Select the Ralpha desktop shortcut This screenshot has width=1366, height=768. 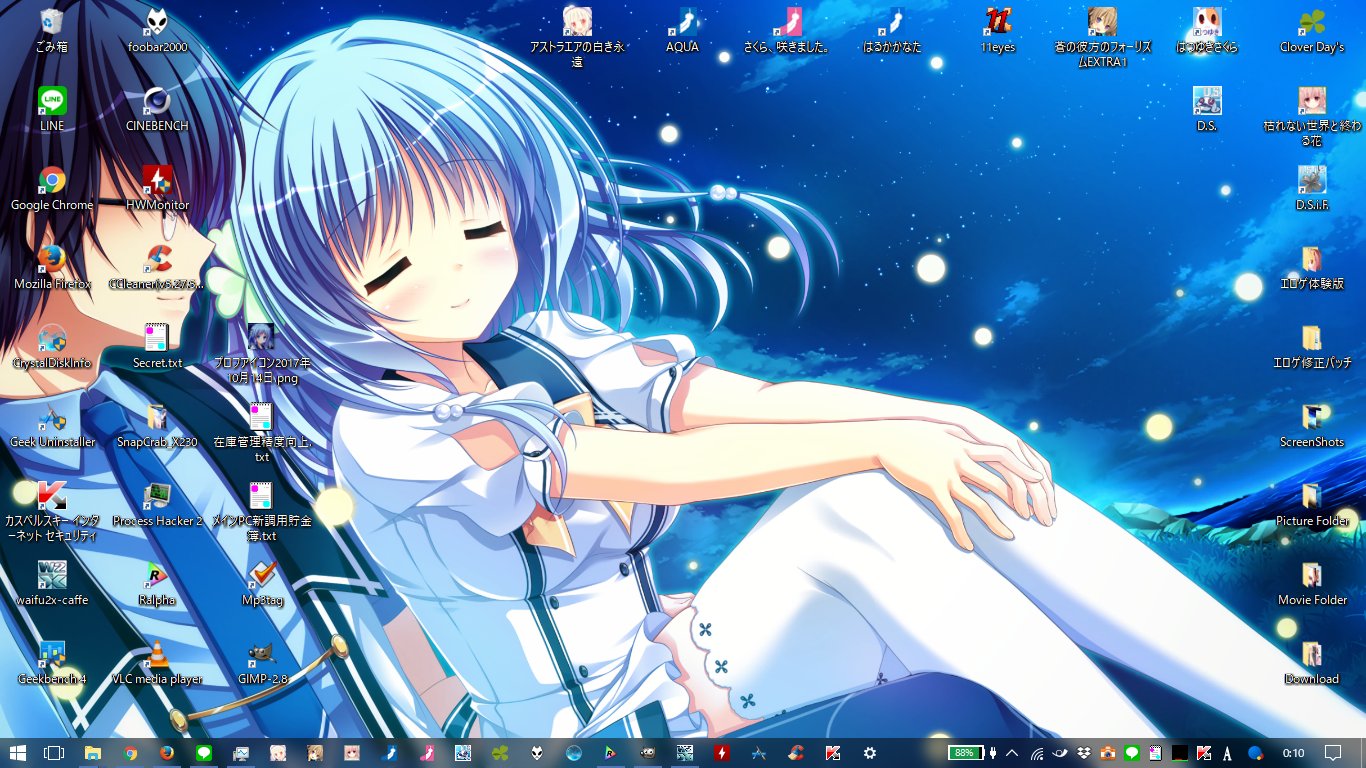157,583
